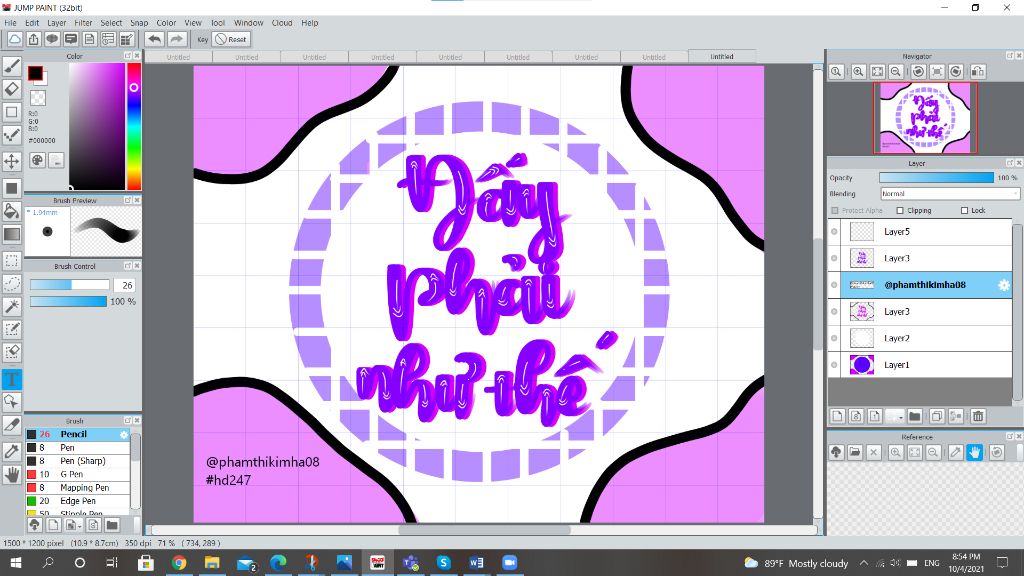Screen dimensions: 1024x576
Task: Select the Edge Pen brush
Action: (x=78, y=501)
